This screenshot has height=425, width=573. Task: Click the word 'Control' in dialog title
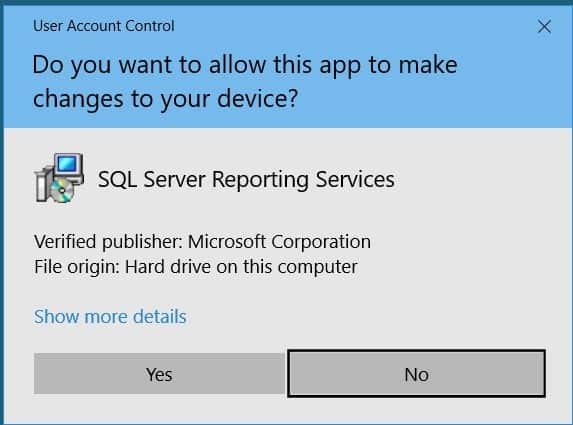150,26
